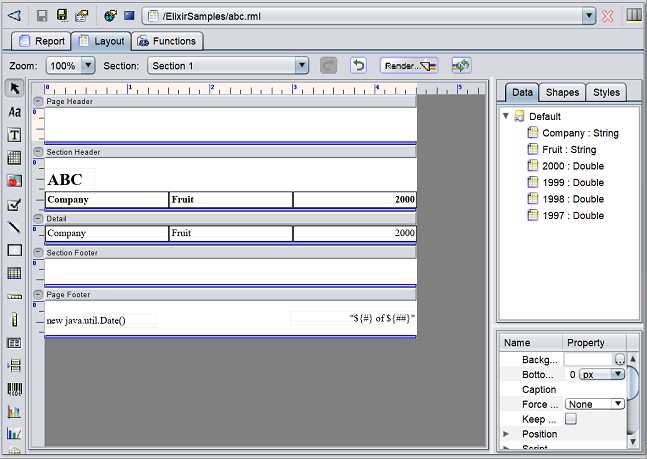Collapse the Detail band toggle
This screenshot has height=459, width=647.
point(38,218)
